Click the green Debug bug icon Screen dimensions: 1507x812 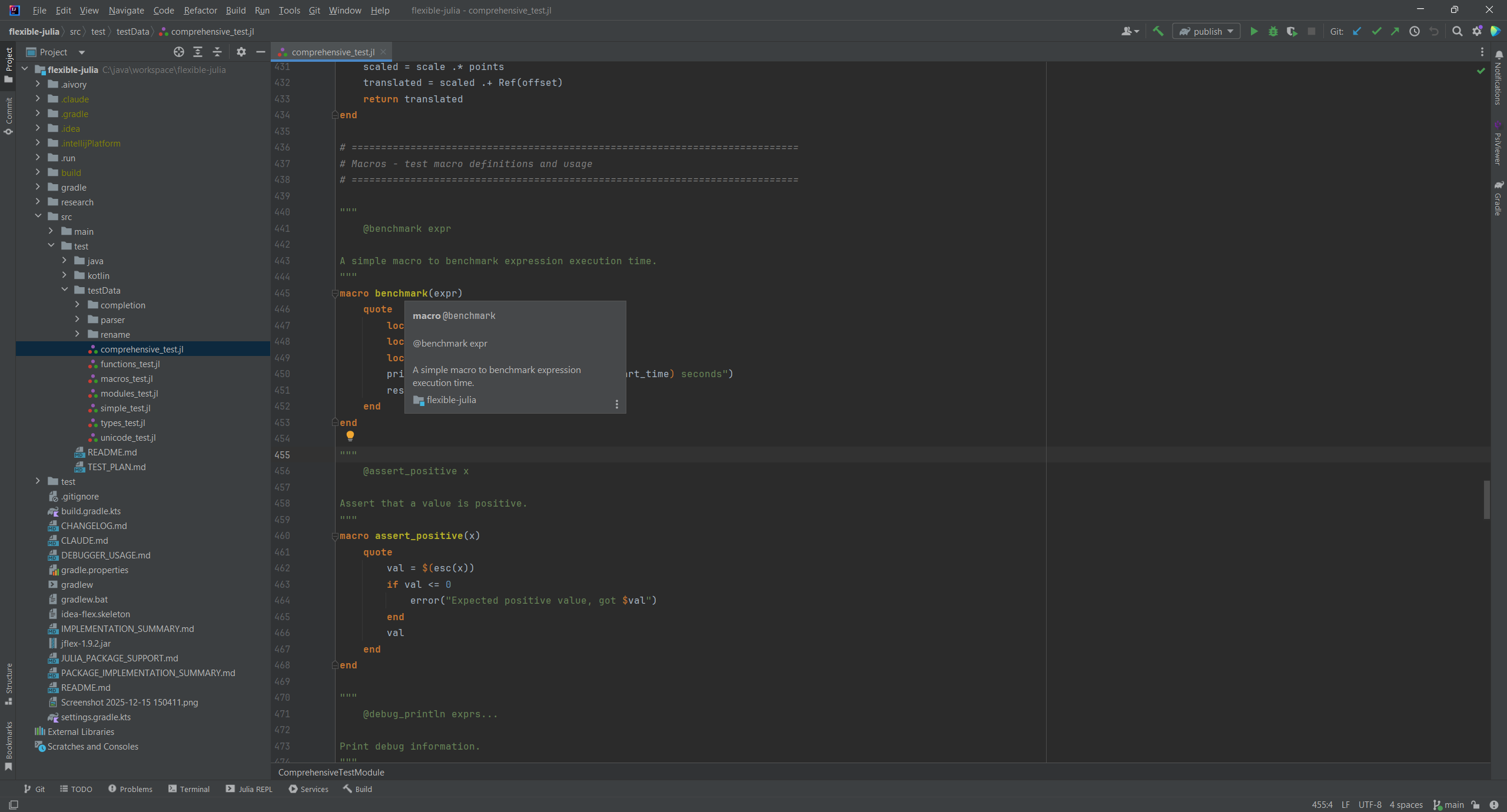tap(1273, 32)
